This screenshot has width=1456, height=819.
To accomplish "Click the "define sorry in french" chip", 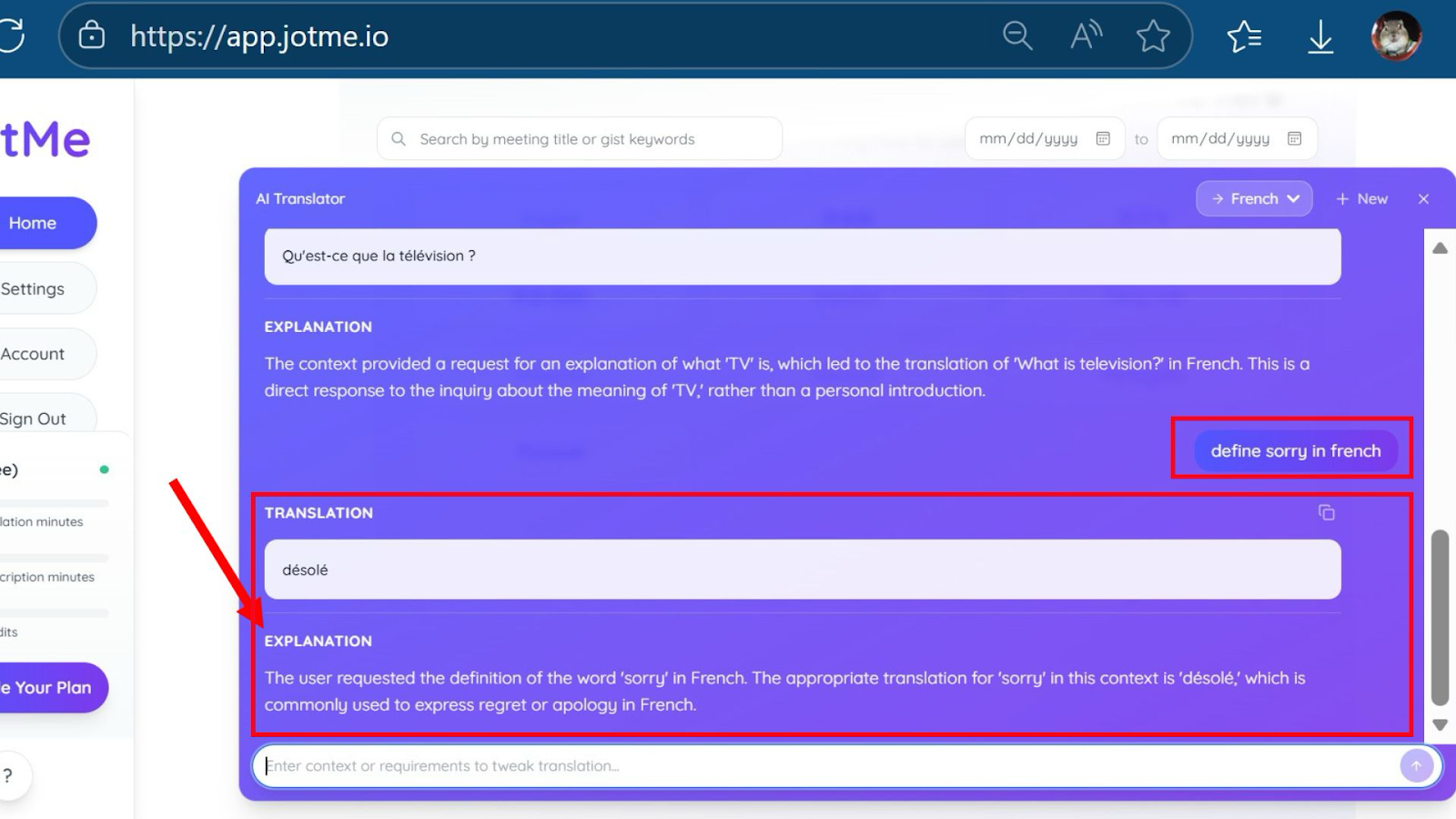I will pyautogui.click(x=1294, y=450).
